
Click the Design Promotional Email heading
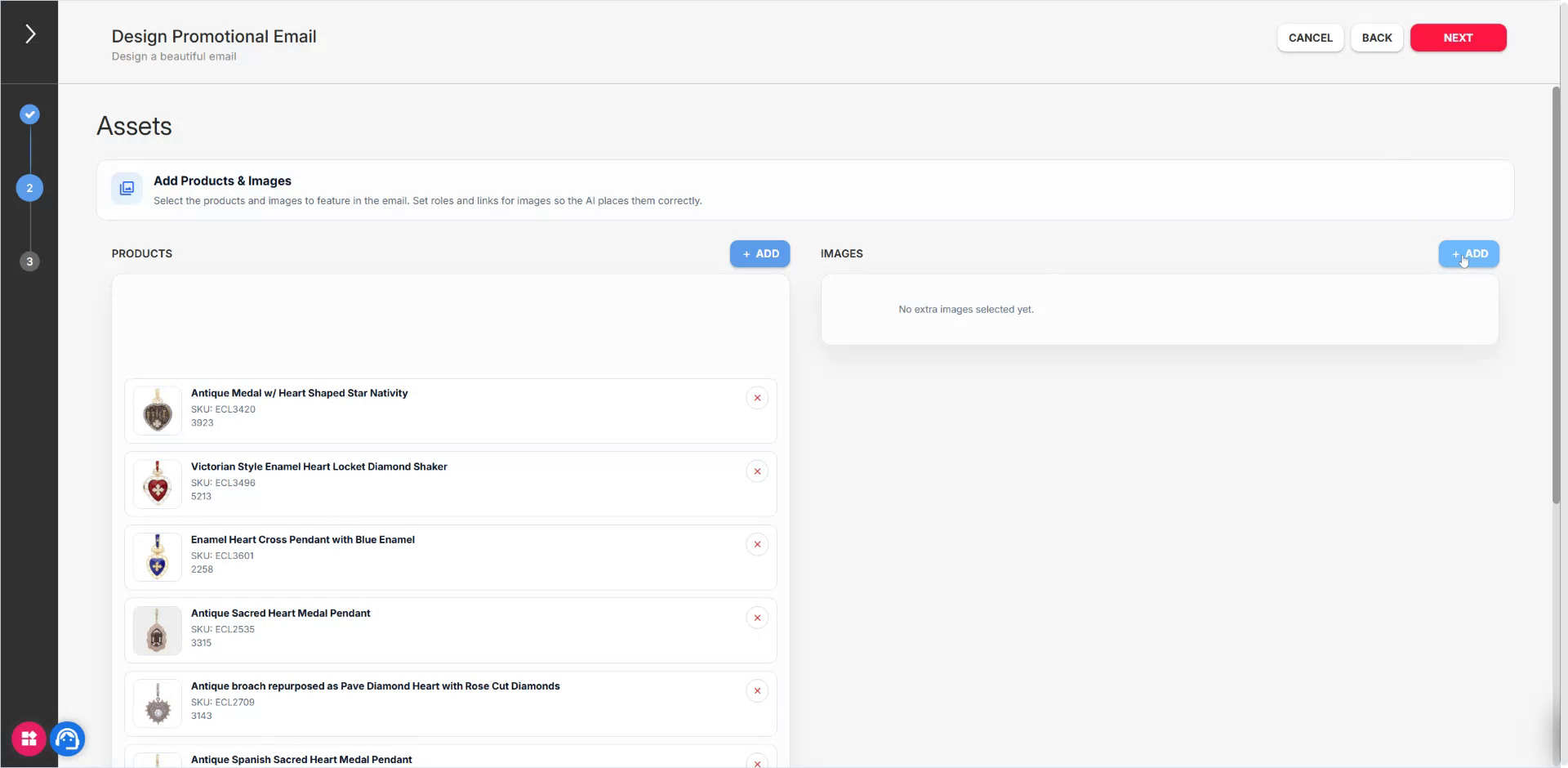tap(214, 37)
